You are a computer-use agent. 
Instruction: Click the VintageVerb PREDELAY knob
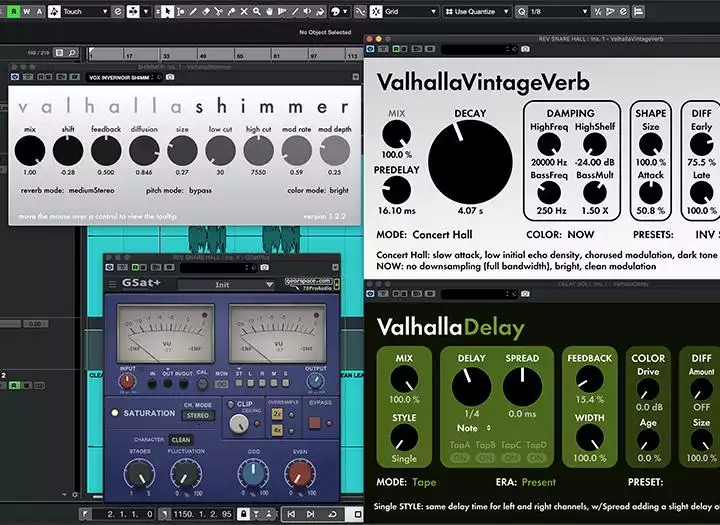pyautogui.click(x=396, y=190)
